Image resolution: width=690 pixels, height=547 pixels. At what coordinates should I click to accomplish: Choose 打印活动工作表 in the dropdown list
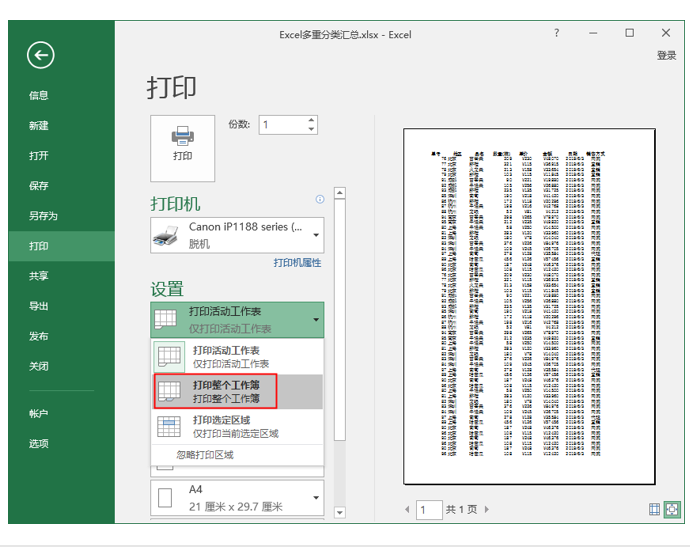pos(237,356)
